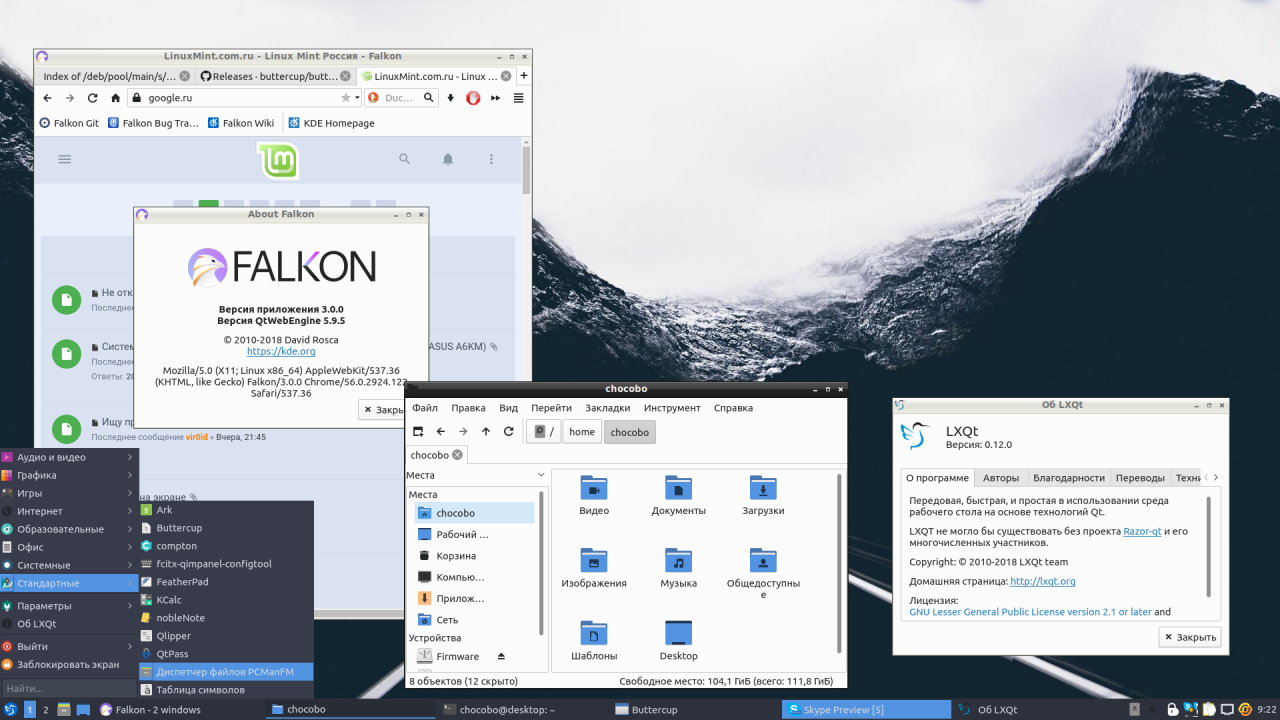Open new browser tab with plus button
Viewport: 1280px width, 720px height.
pyautogui.click(x=523, y=76)
